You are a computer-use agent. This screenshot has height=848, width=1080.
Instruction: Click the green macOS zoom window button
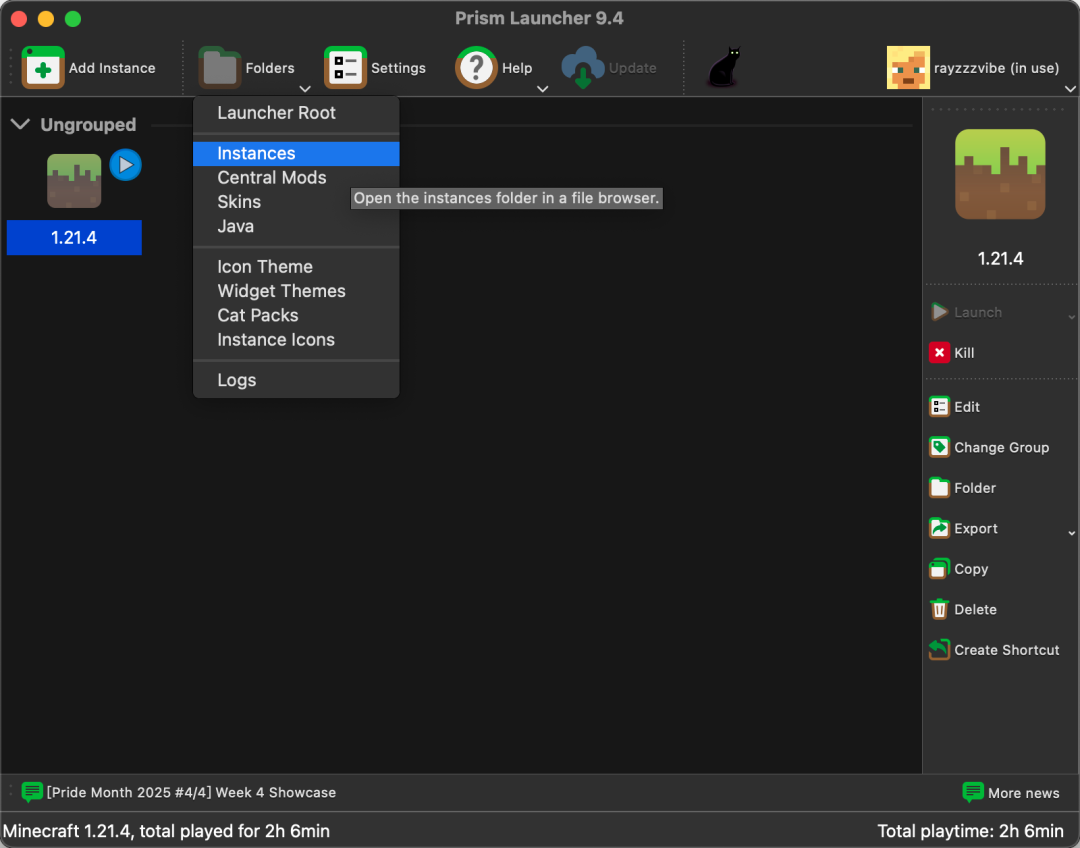click(73, 19)
